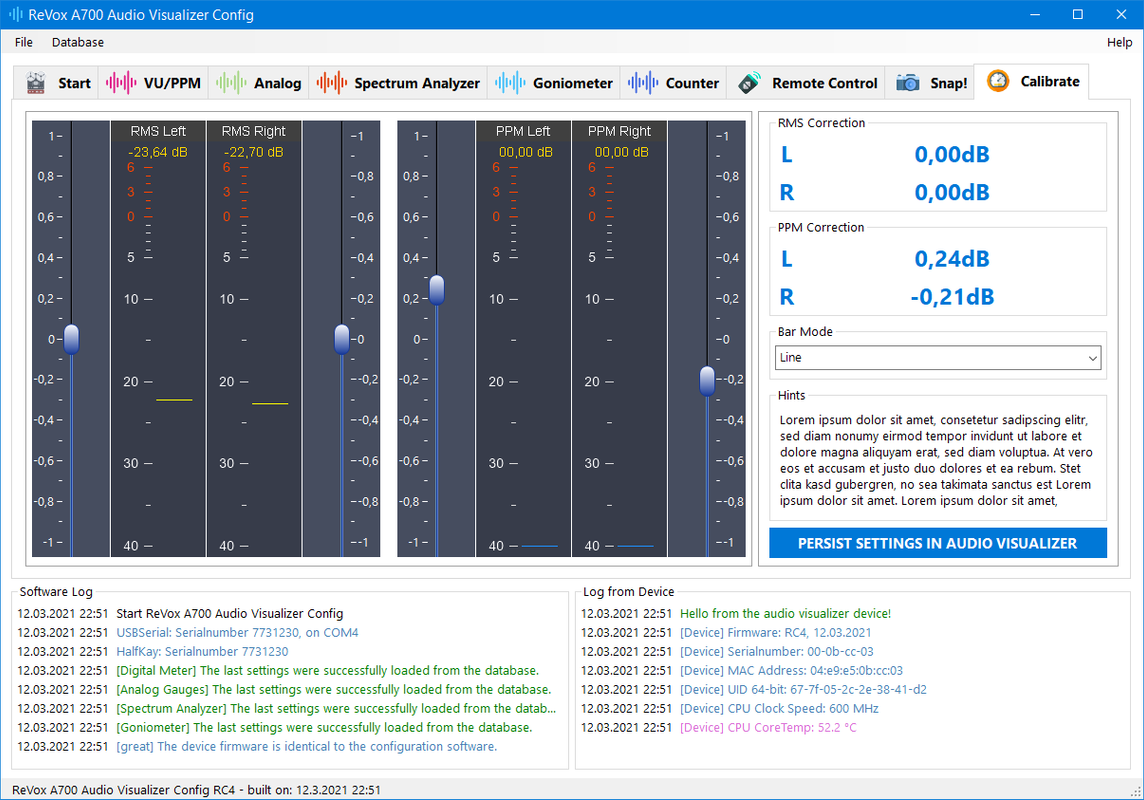Click the [Analog Gauges] log entry
Viewport: 1144px width, 800px height.
click(333, 690)
